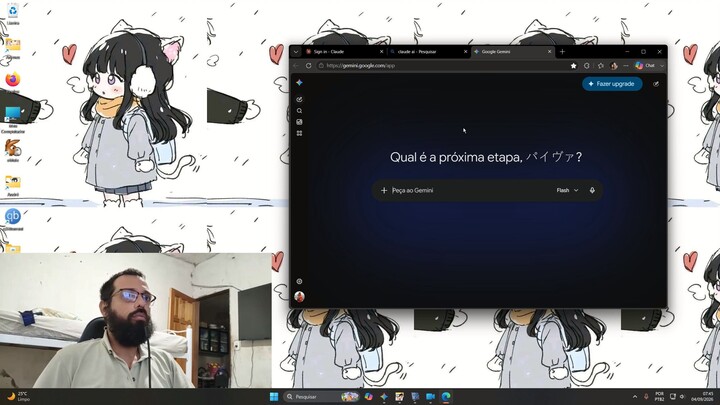This screenshot has height=405, width=720.
Task: Click the microphone icon in prompt box
Action: click(592, 190)
